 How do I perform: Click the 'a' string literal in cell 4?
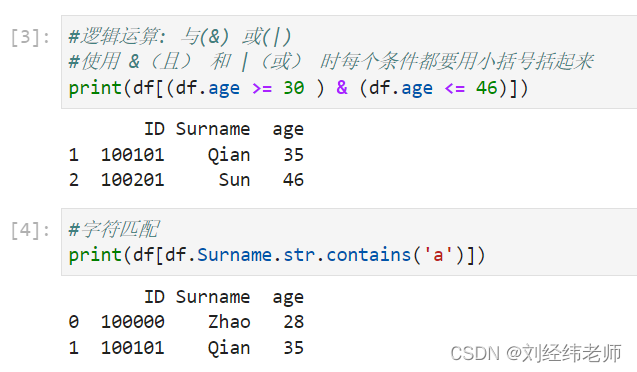(438, 255)
